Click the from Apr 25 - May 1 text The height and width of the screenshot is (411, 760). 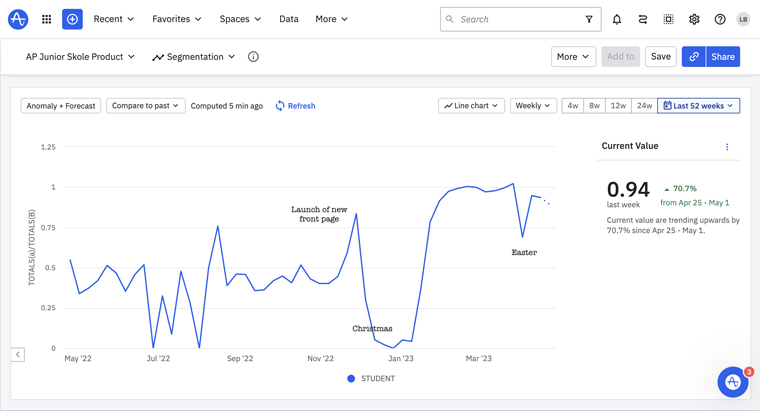tap(695, 203)
